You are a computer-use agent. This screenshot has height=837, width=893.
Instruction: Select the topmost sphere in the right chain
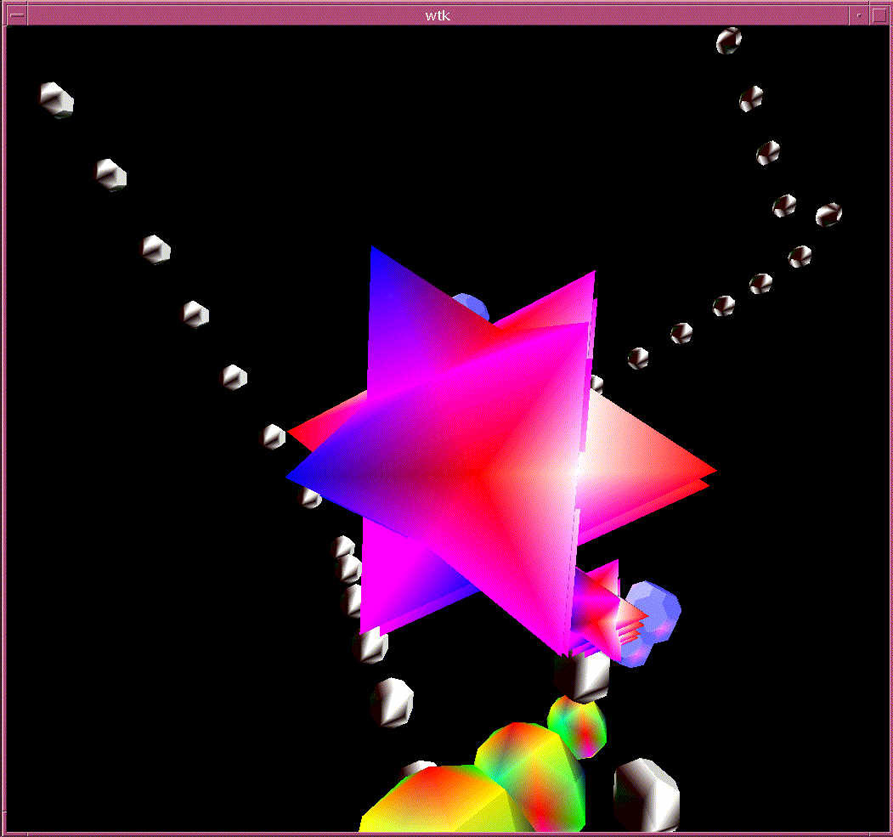point(729,41)
